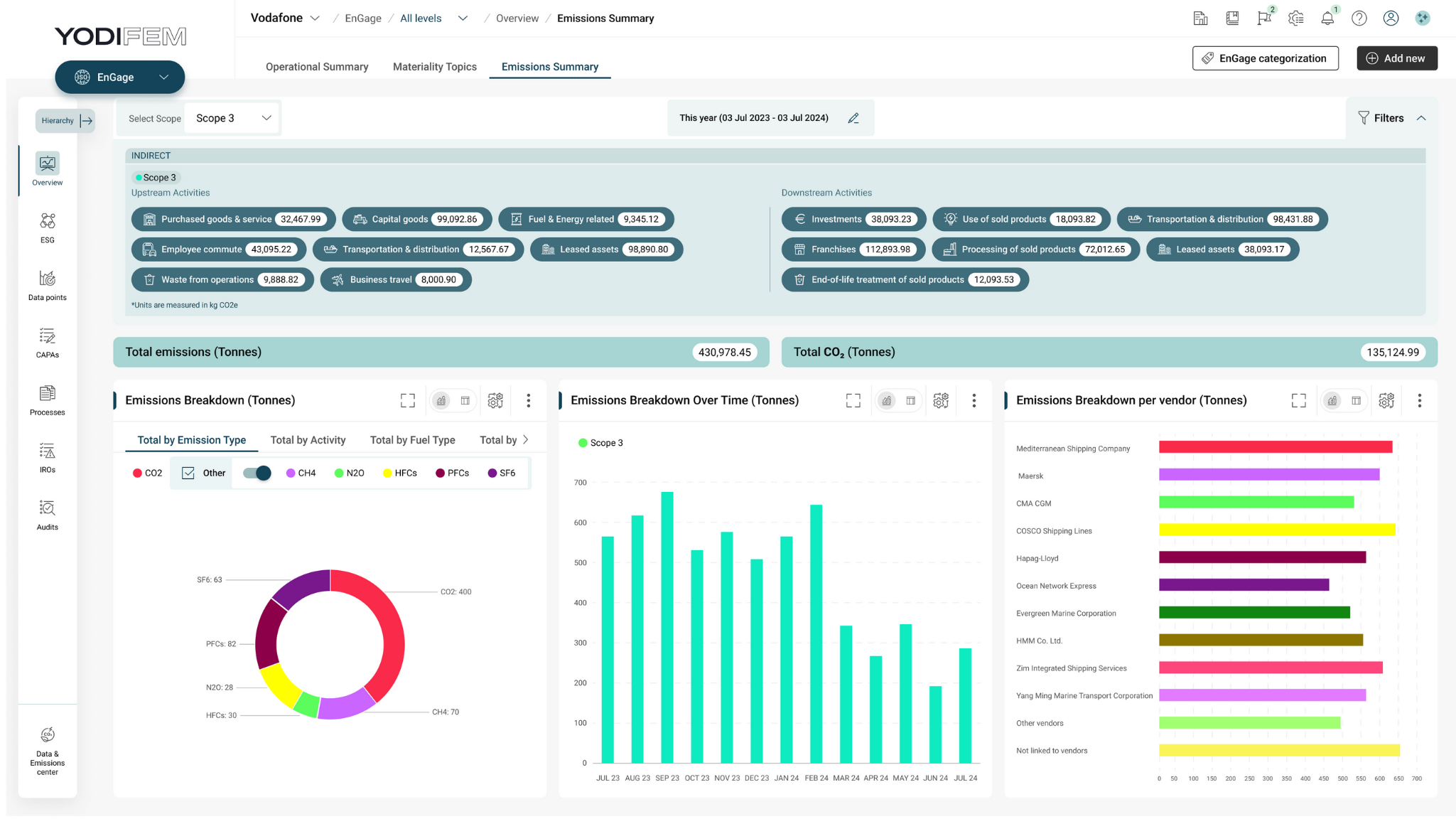Select Total by Activity tab
1456x819 pixels.
tap(308, 440)
